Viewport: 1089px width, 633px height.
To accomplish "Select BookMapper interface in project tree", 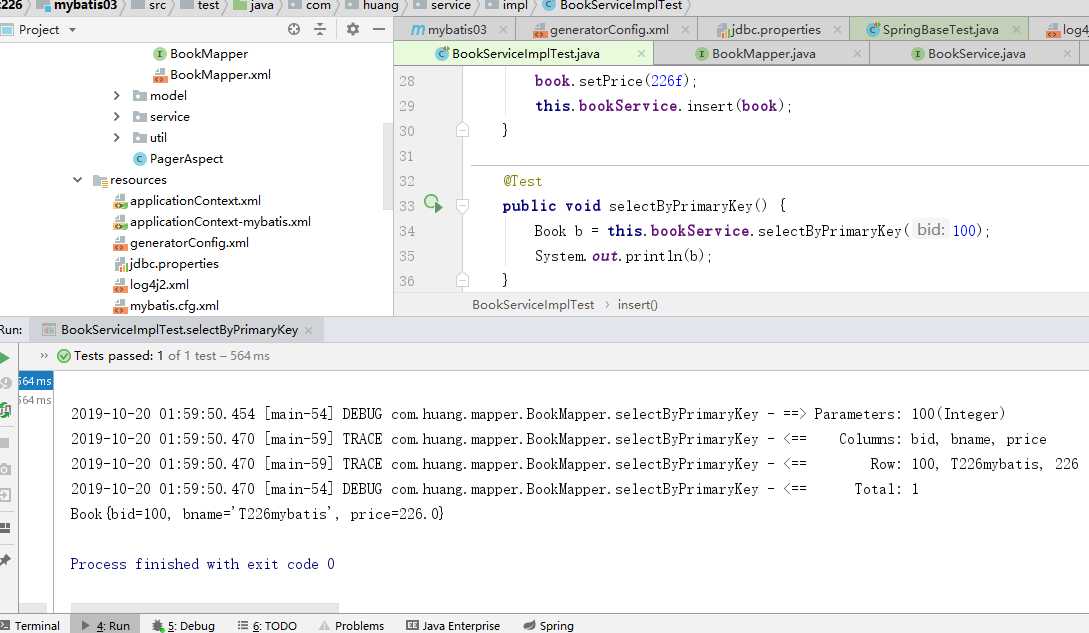I will pos(201,54).
